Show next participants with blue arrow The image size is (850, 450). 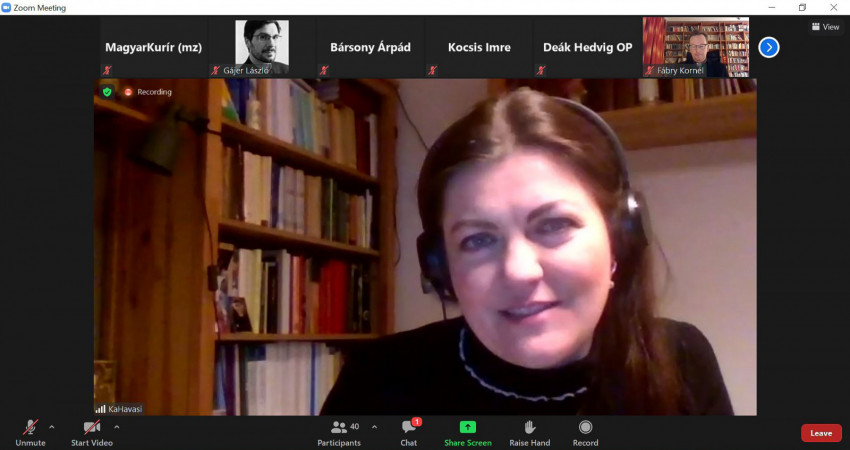768,47
